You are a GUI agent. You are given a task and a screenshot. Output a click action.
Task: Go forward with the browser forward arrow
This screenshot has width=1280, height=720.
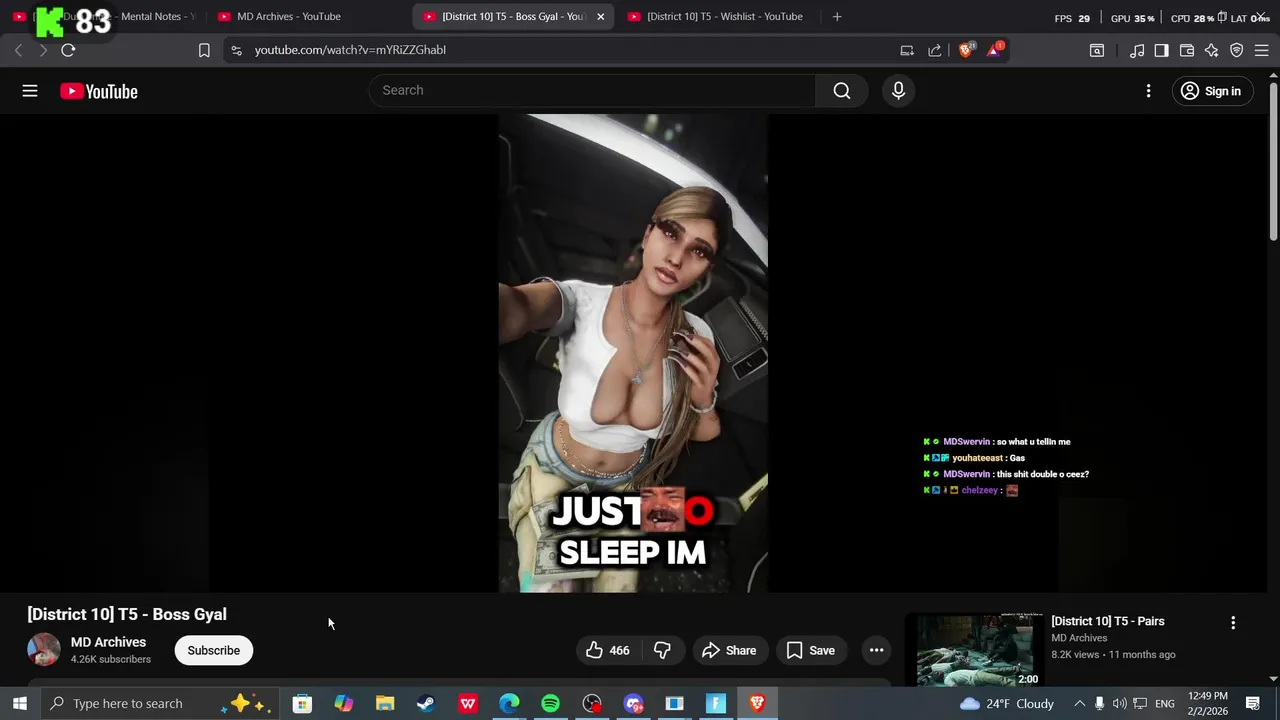coord(43,50)
